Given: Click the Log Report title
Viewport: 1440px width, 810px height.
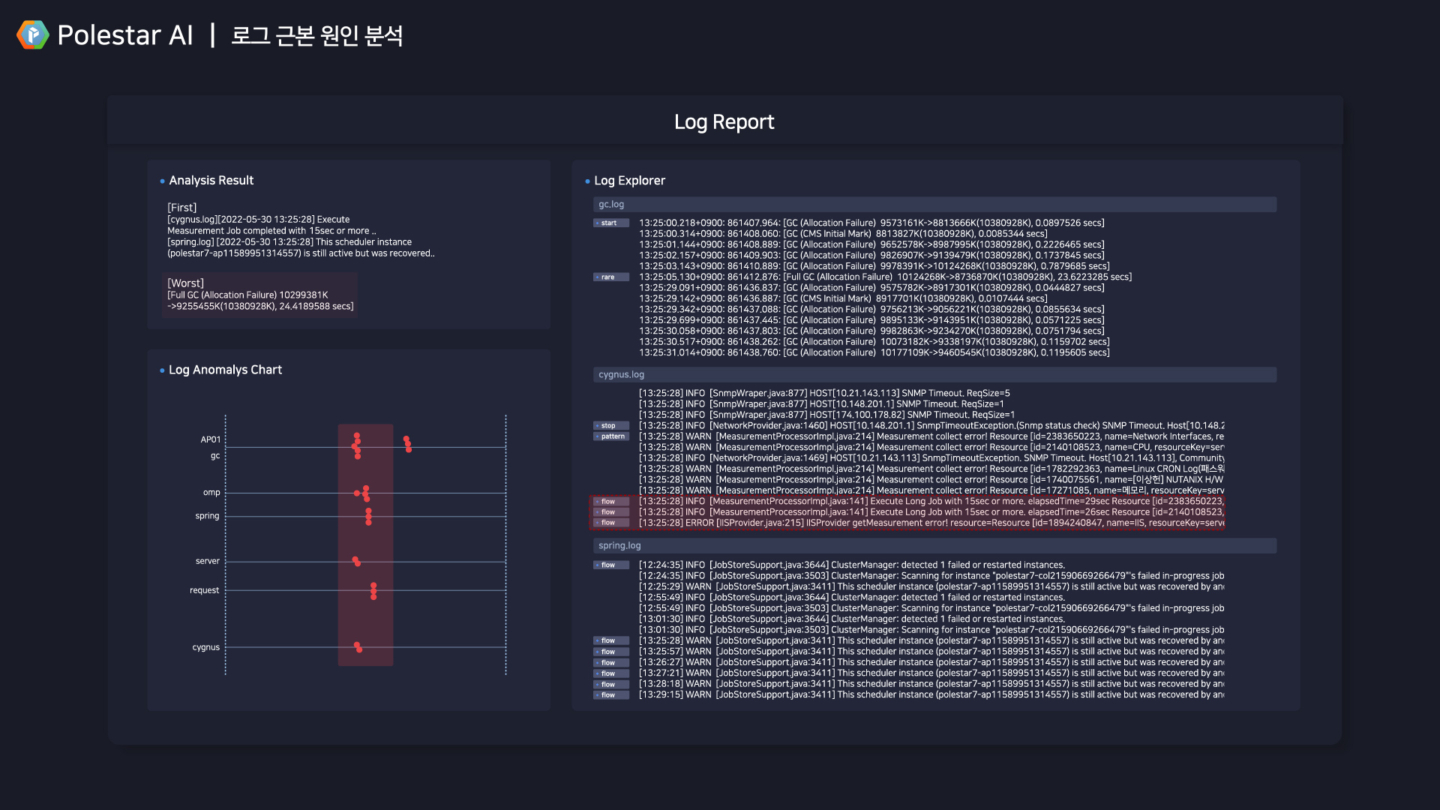Looking at the screenshot, I should coord(724,122).
